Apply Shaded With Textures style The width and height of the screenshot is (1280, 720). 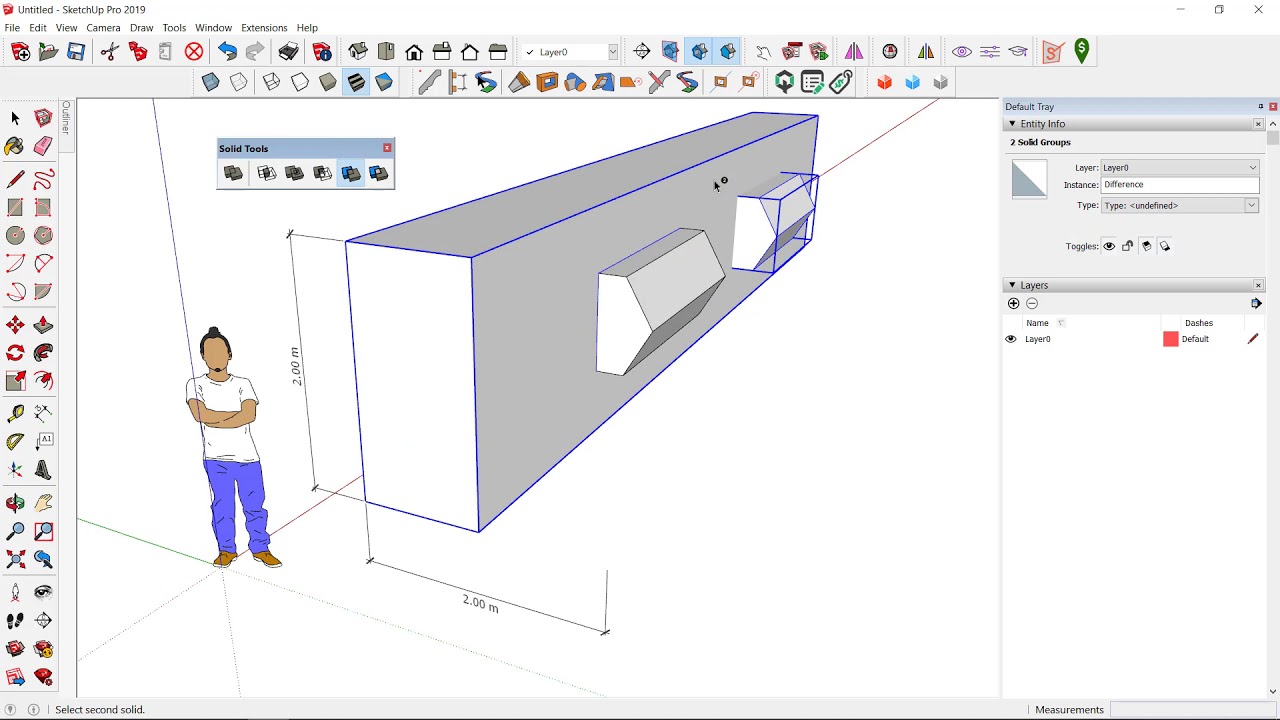[x=356, y=83]
